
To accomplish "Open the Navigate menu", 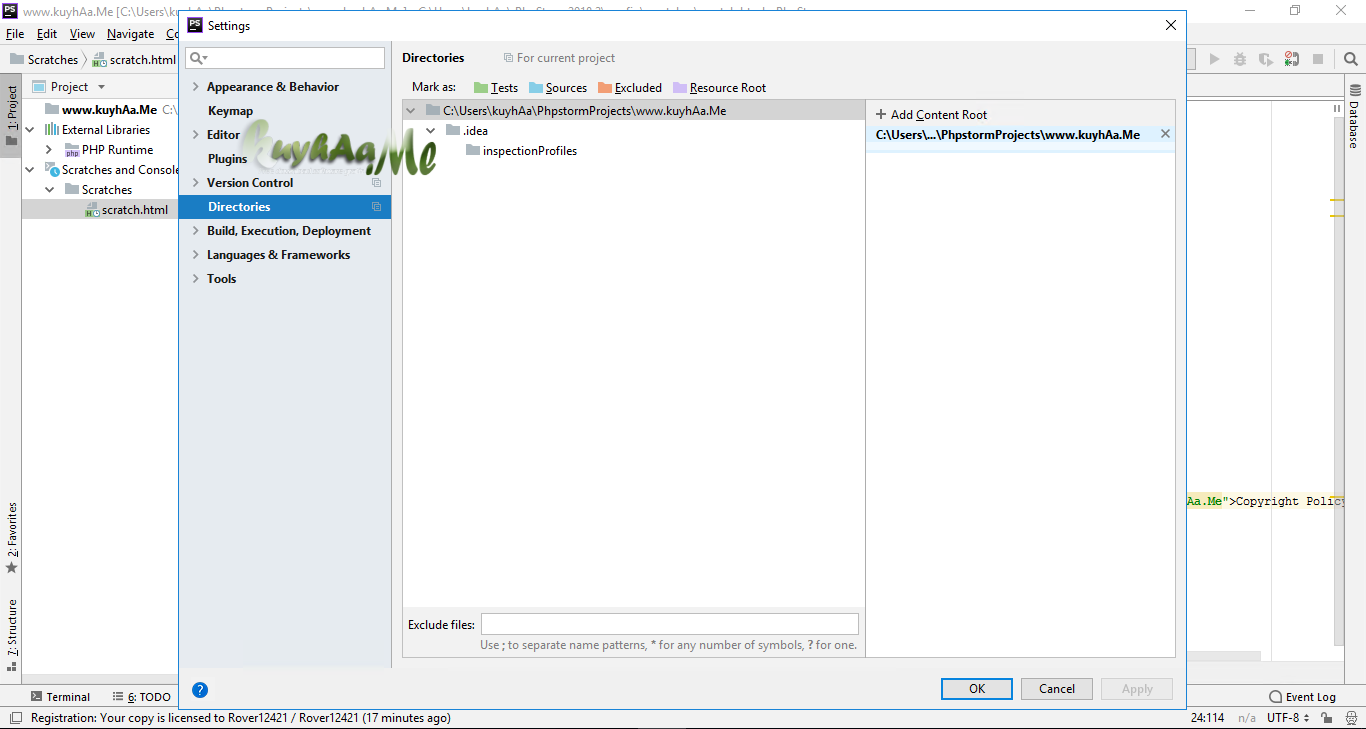I will pos(131,34).
